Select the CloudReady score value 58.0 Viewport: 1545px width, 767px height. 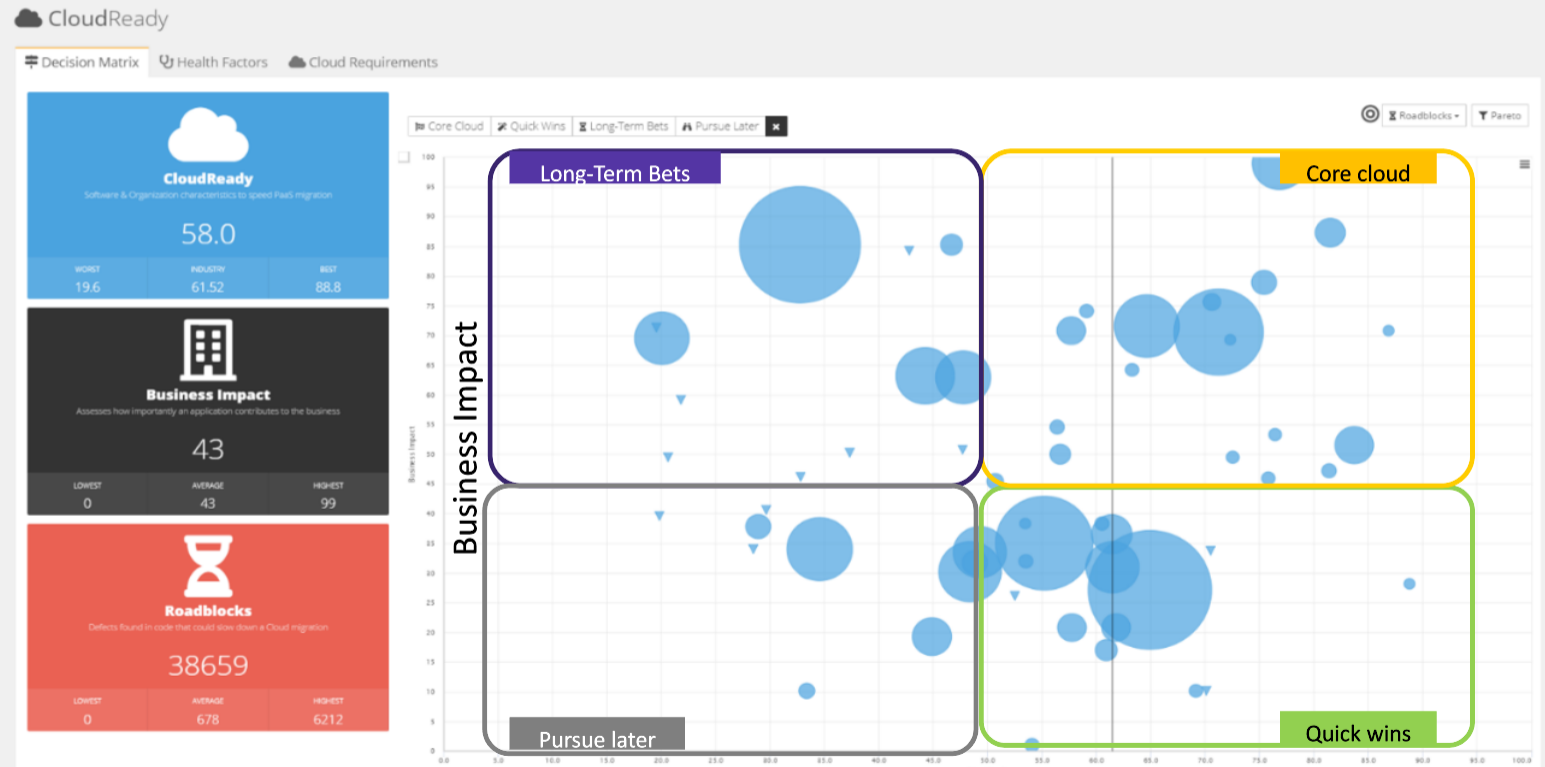click(207, 234)
